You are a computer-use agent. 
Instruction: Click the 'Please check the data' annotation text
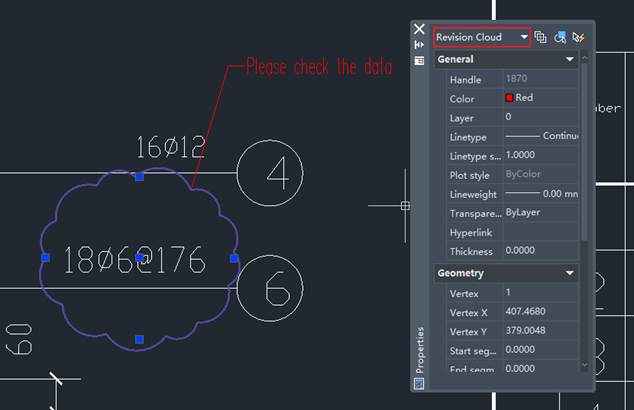point(319,67)
